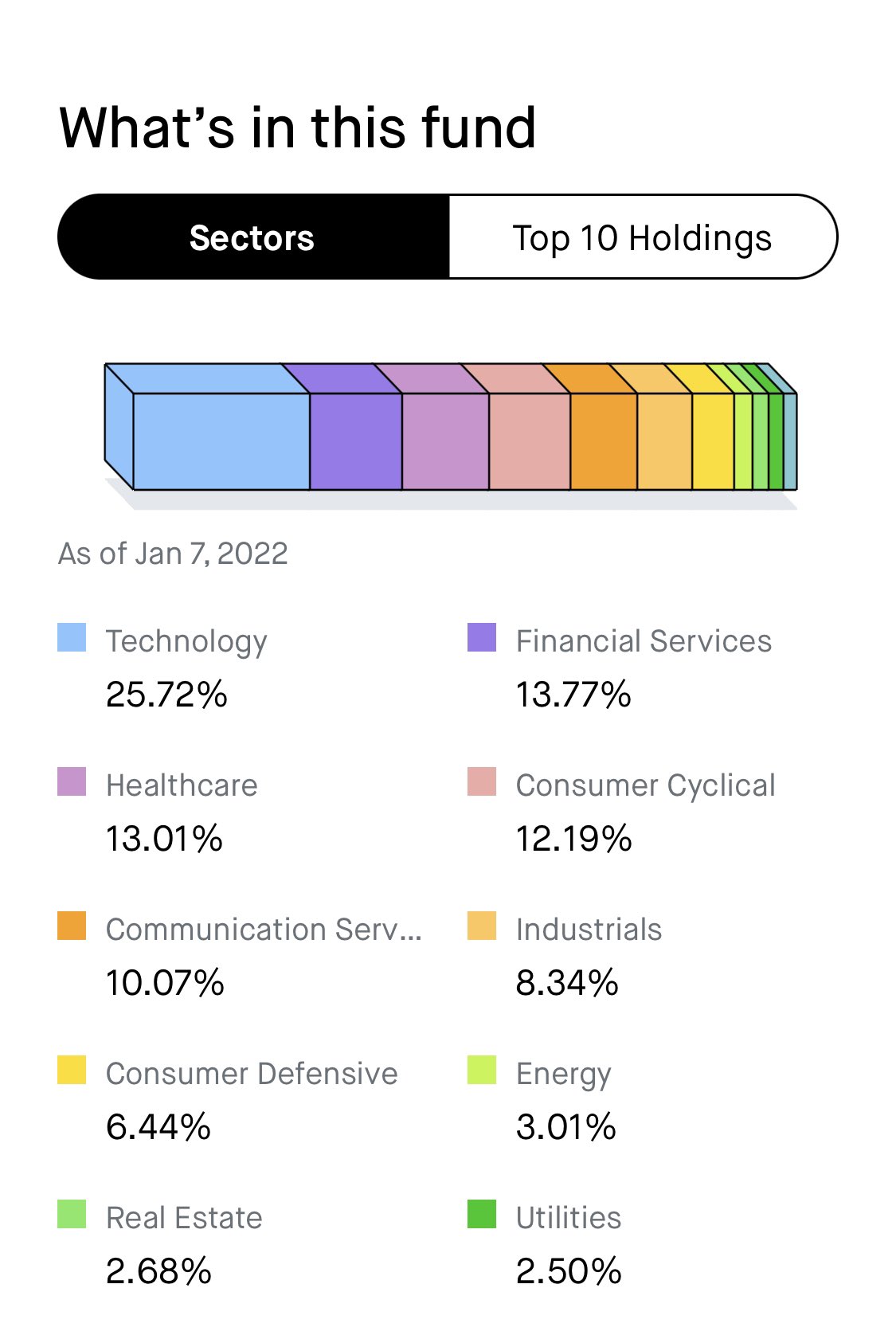Click the Industrials light orange swatch
896x1335 pixels.
click(482, 926)
